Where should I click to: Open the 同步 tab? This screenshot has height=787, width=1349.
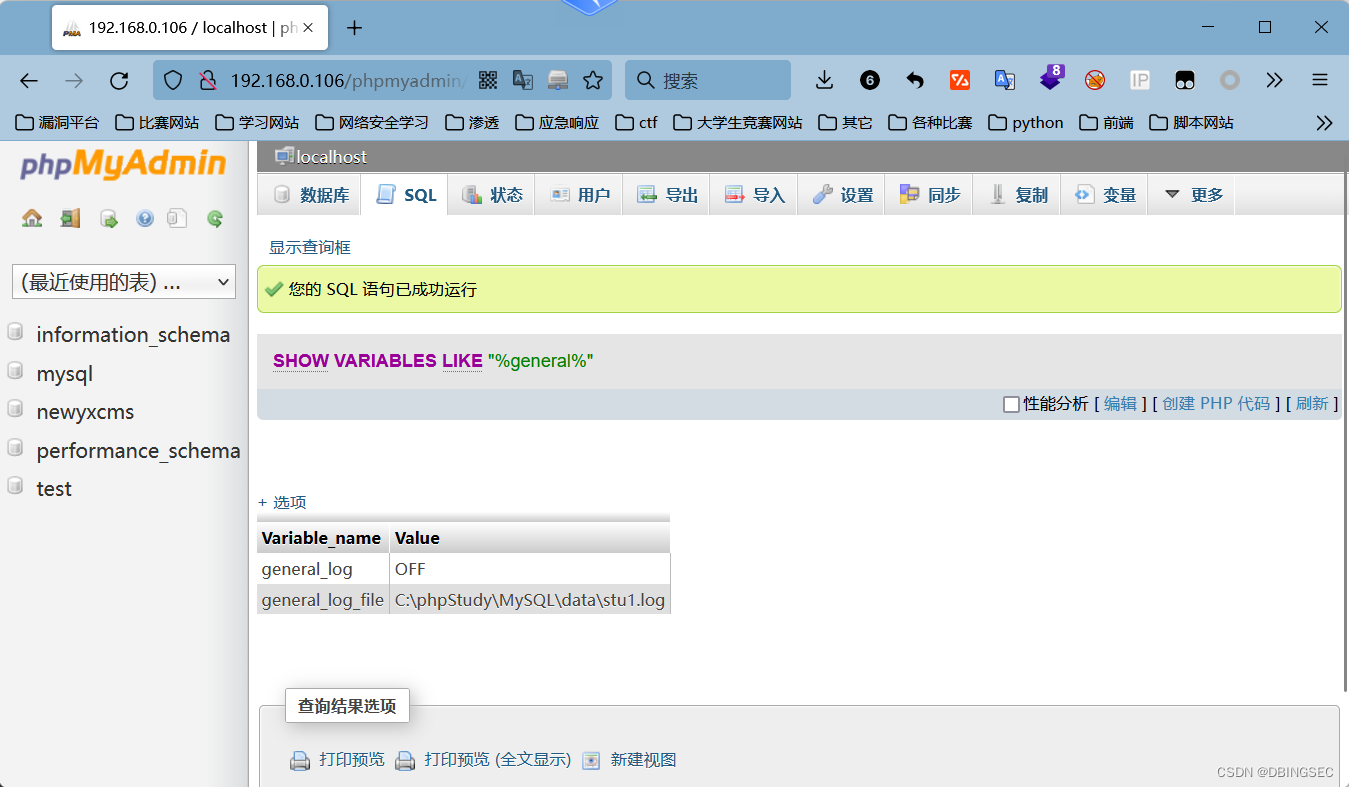pyautogui.click(x=929, y=195)
